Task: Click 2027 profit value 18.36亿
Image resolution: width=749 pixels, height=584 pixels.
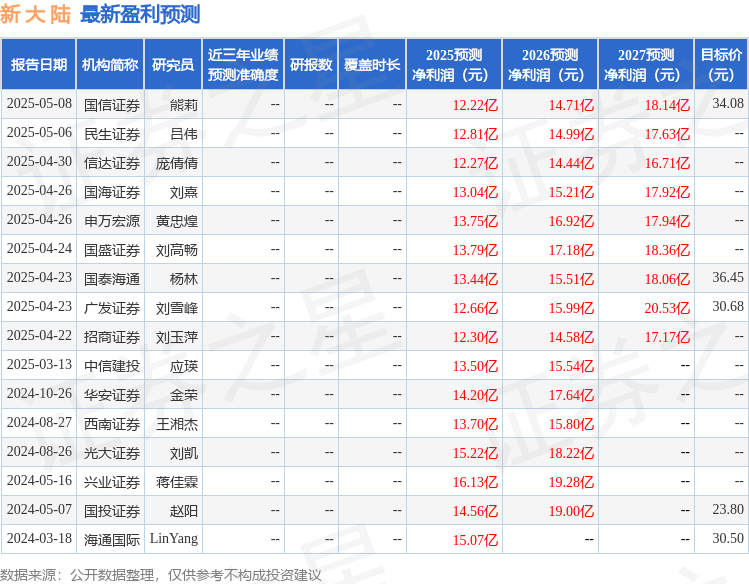Action: pyautogui.click(x=667, y=250)
